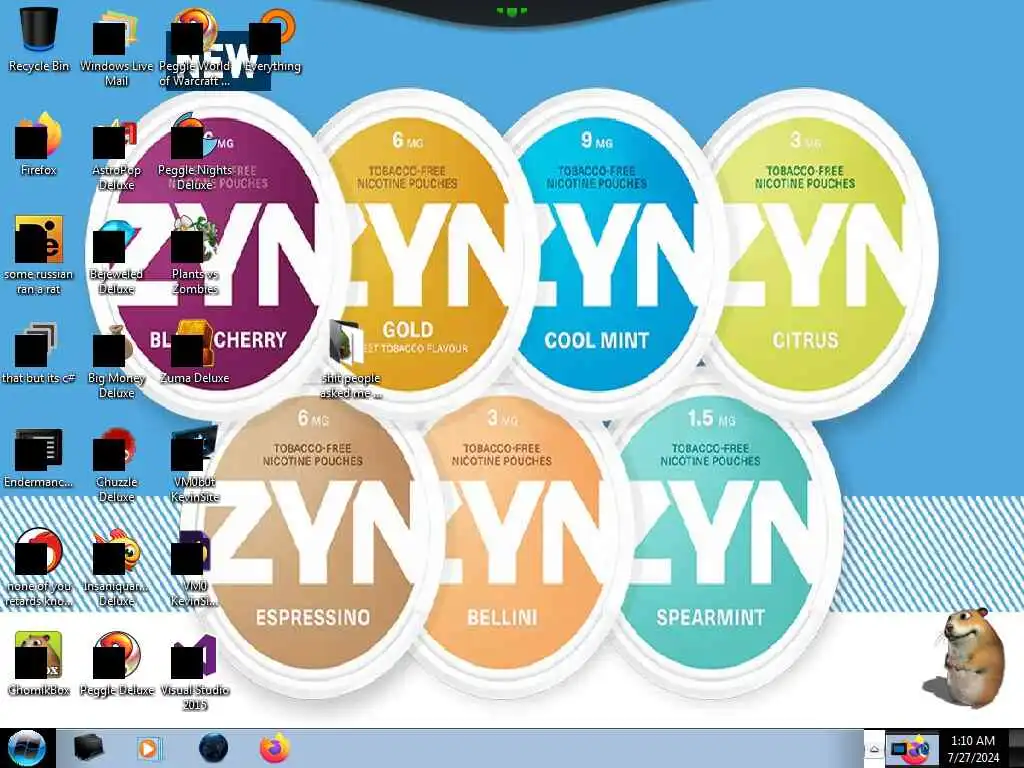Screen dimensions: 1024x768
Task: Launch Chuzzle Deluxe
Action: [x=116, y=465]
